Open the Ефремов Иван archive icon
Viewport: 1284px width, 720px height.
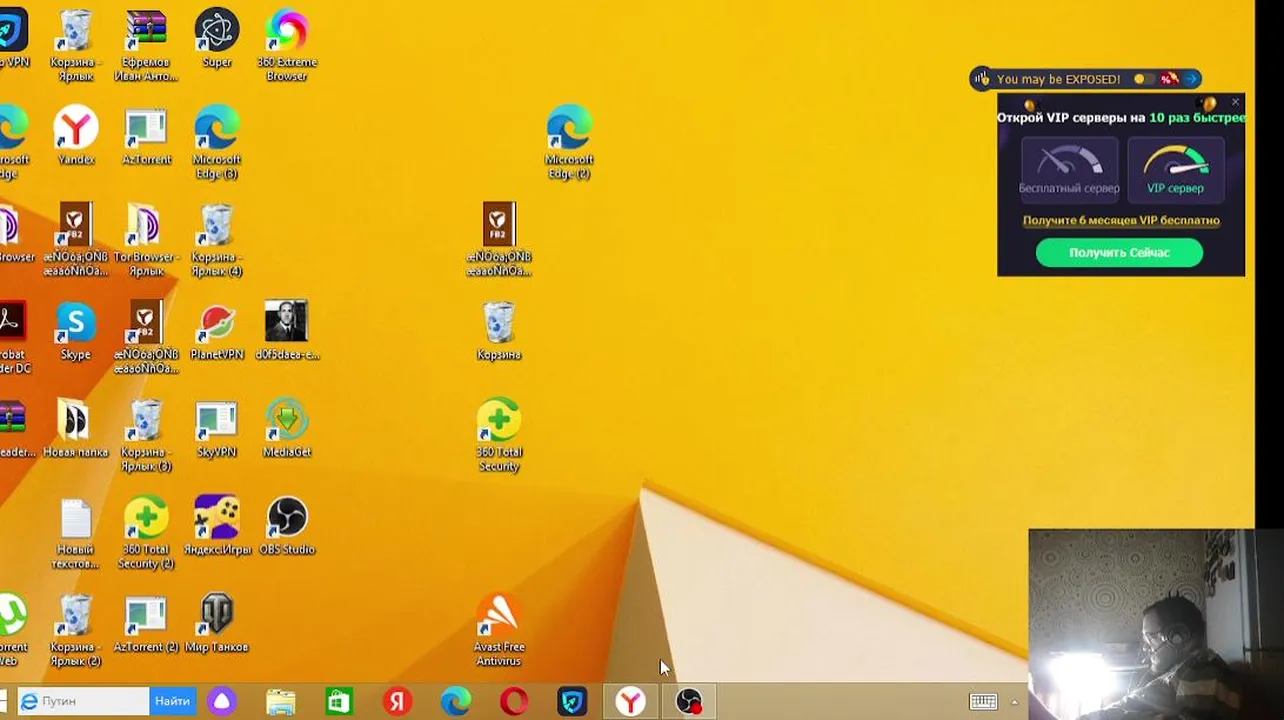click(x=146, y=44)
